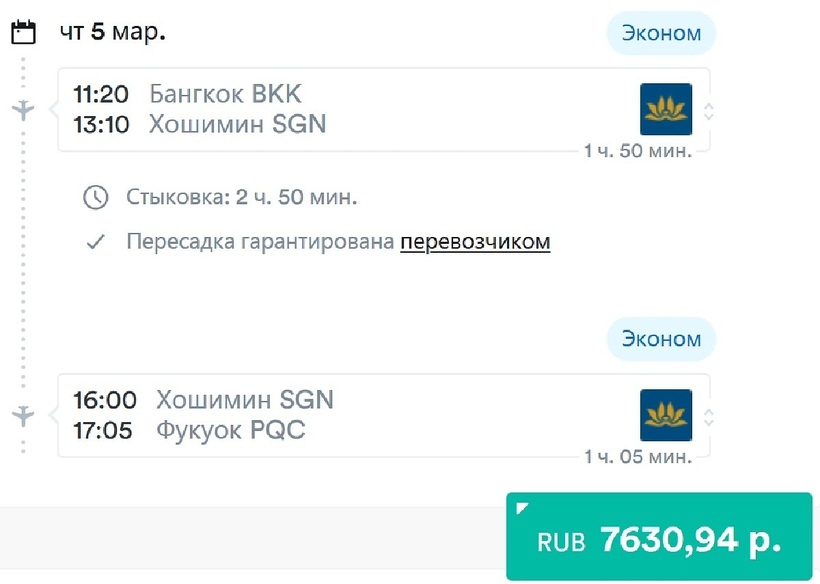Screen dimensions: 820x584
Task: Click the Бангкок BKK departure airport
Action: click(225, 95)
